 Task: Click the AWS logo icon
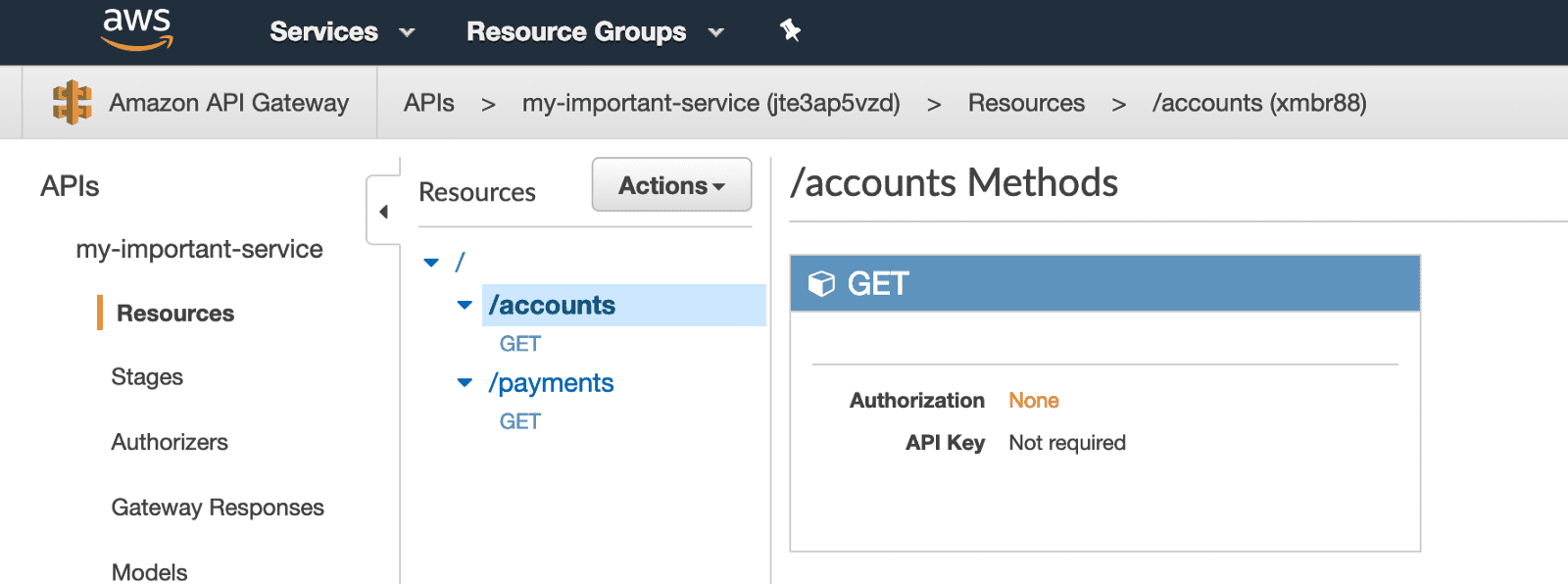click(x=137, y=29)
